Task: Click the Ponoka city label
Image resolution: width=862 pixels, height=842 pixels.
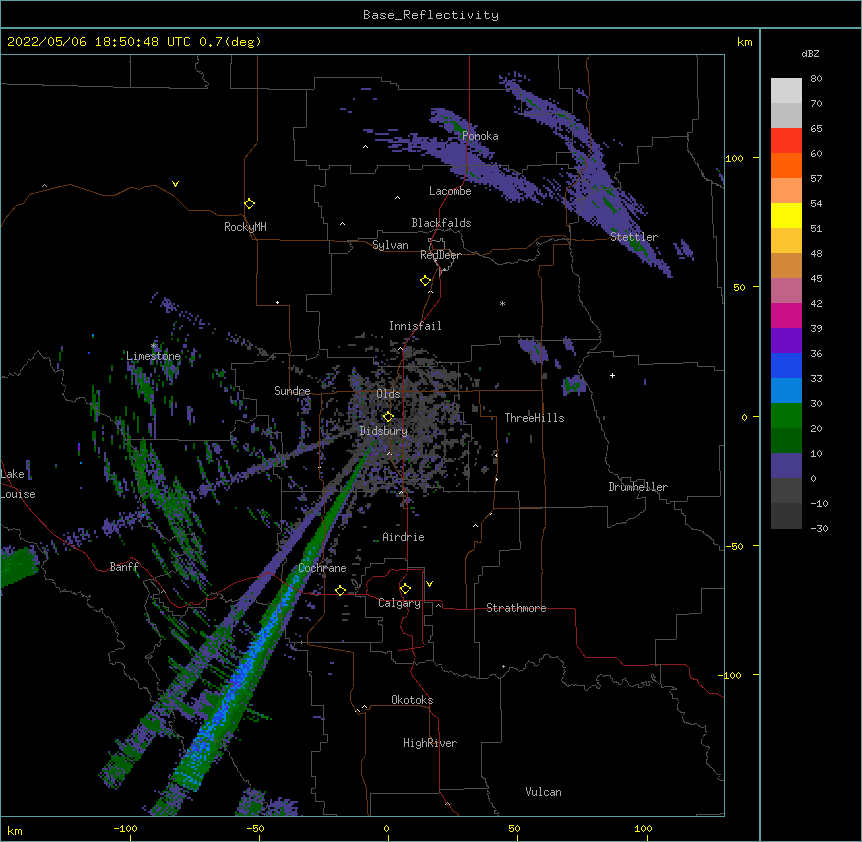Action: 480,136
